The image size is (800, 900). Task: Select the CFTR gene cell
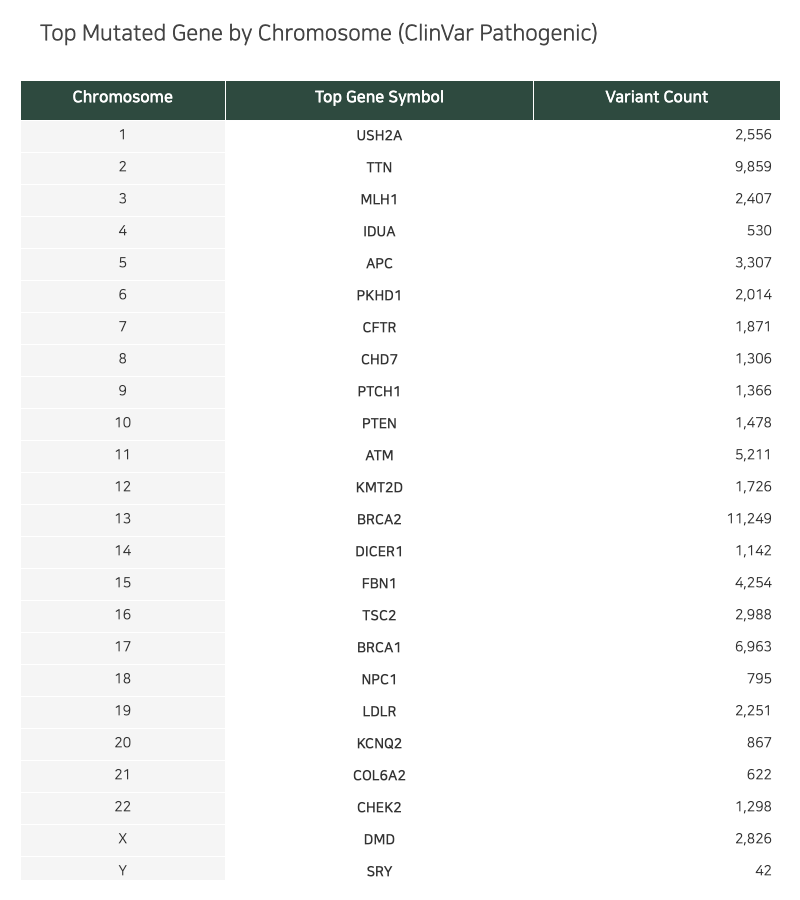point(379,328)
